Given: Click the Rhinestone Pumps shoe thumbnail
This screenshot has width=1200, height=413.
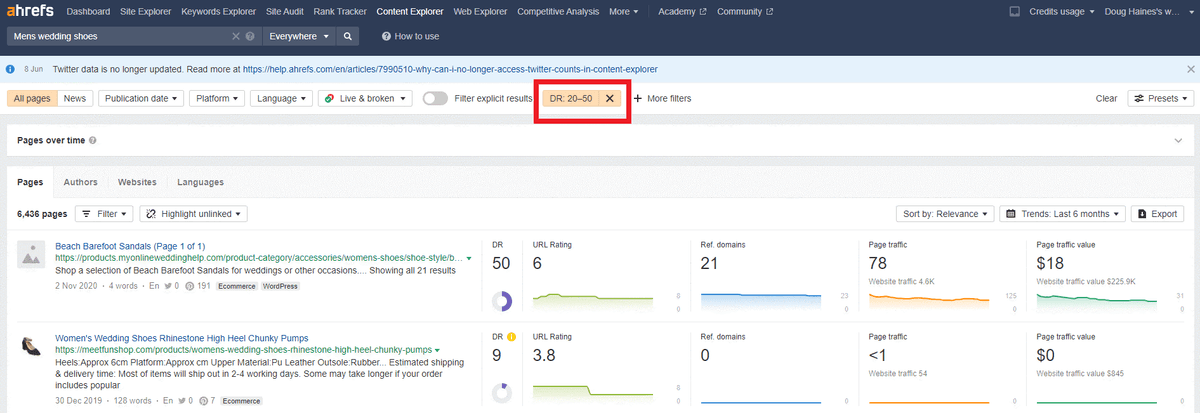Looking at the screenshot, I should coord(30,347).
